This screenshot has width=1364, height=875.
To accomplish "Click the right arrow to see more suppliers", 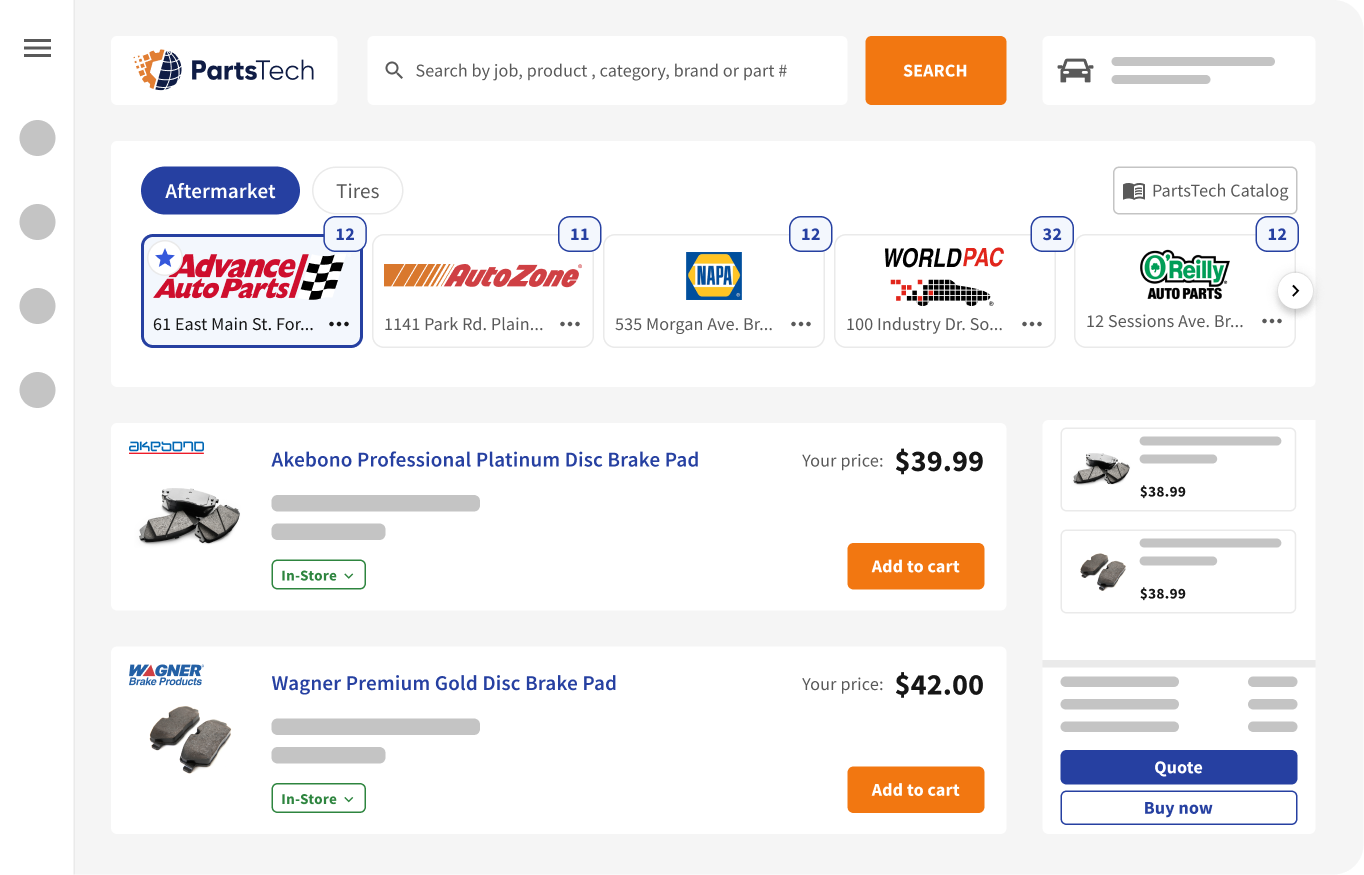I will pyautogui.click(x=1295, y=290).
